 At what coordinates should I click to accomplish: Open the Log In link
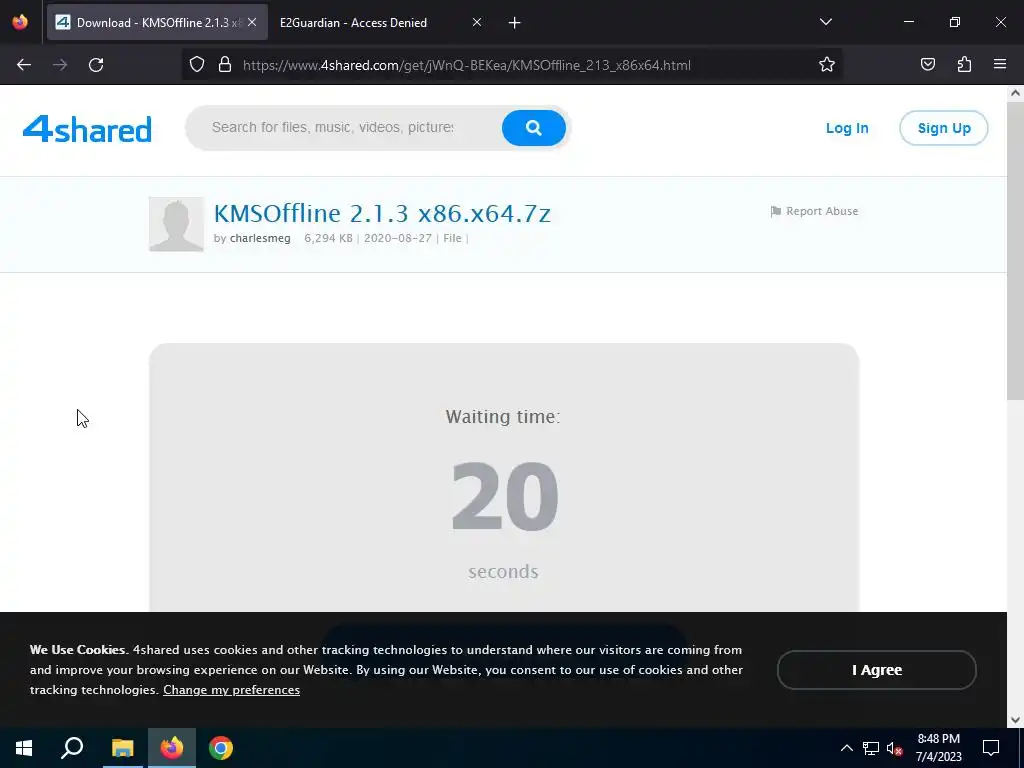[x=847, y=128]
